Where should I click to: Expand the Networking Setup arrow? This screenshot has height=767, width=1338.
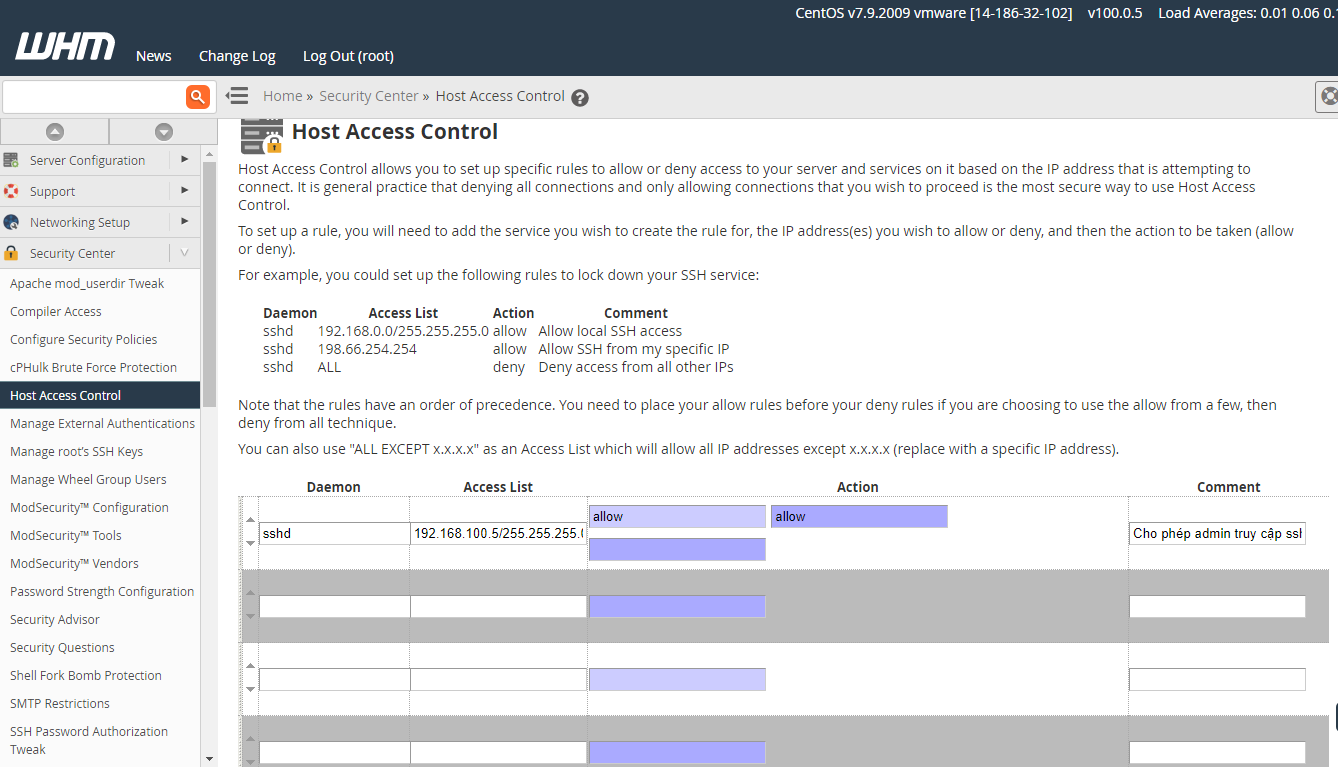click(184, 221)
